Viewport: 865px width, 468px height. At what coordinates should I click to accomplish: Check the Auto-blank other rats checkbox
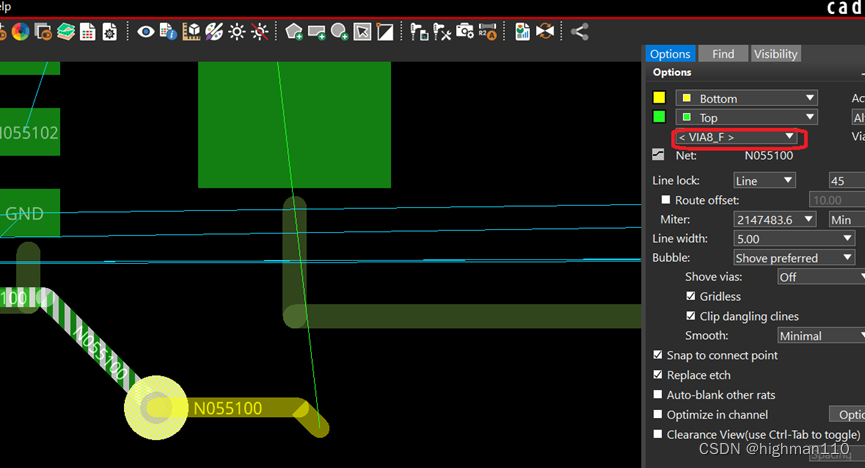coord(658,395)
